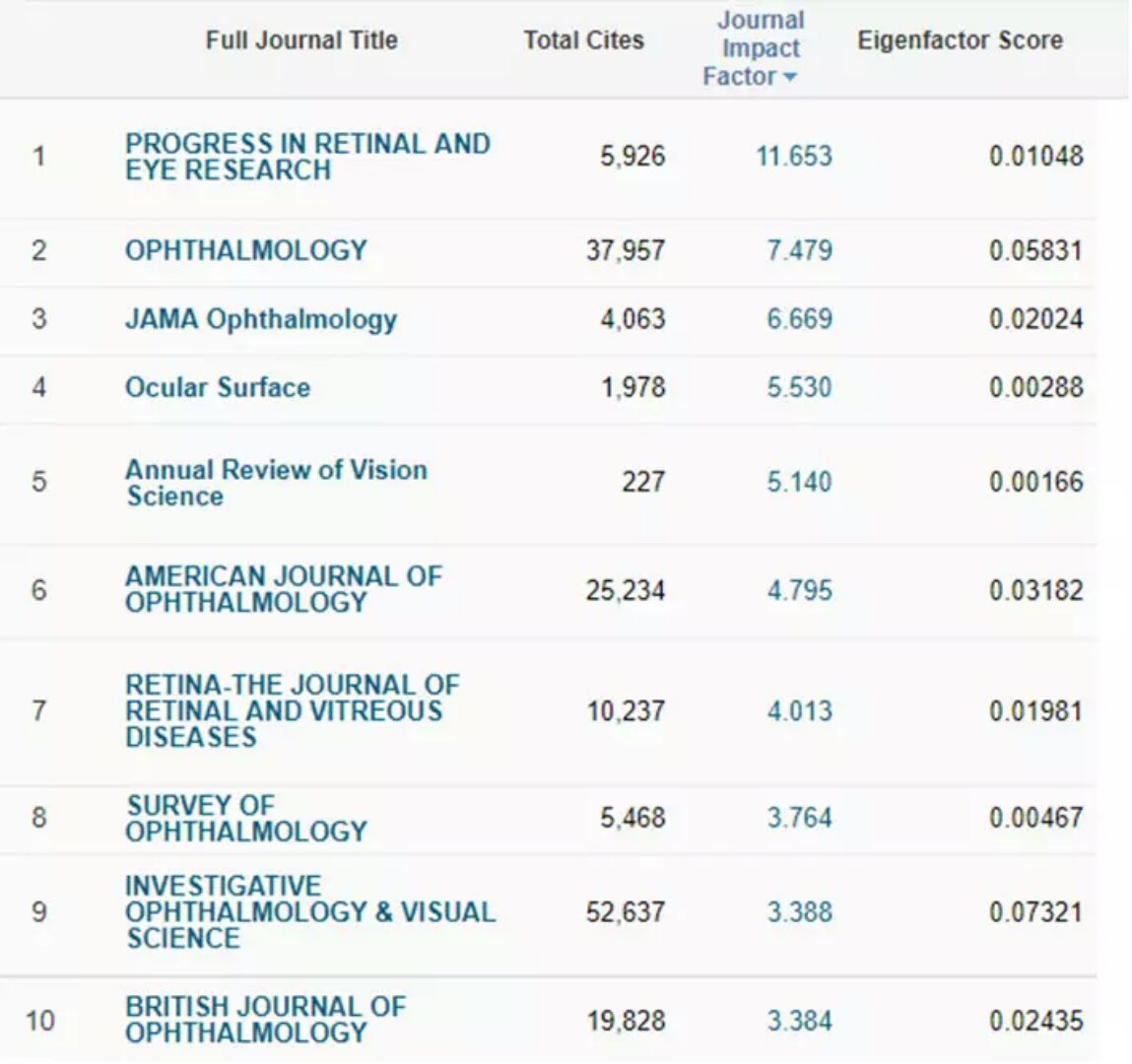Select the total cites value 10,237
This screenshot has width=1132, height=1064.
tap(626, 711)
